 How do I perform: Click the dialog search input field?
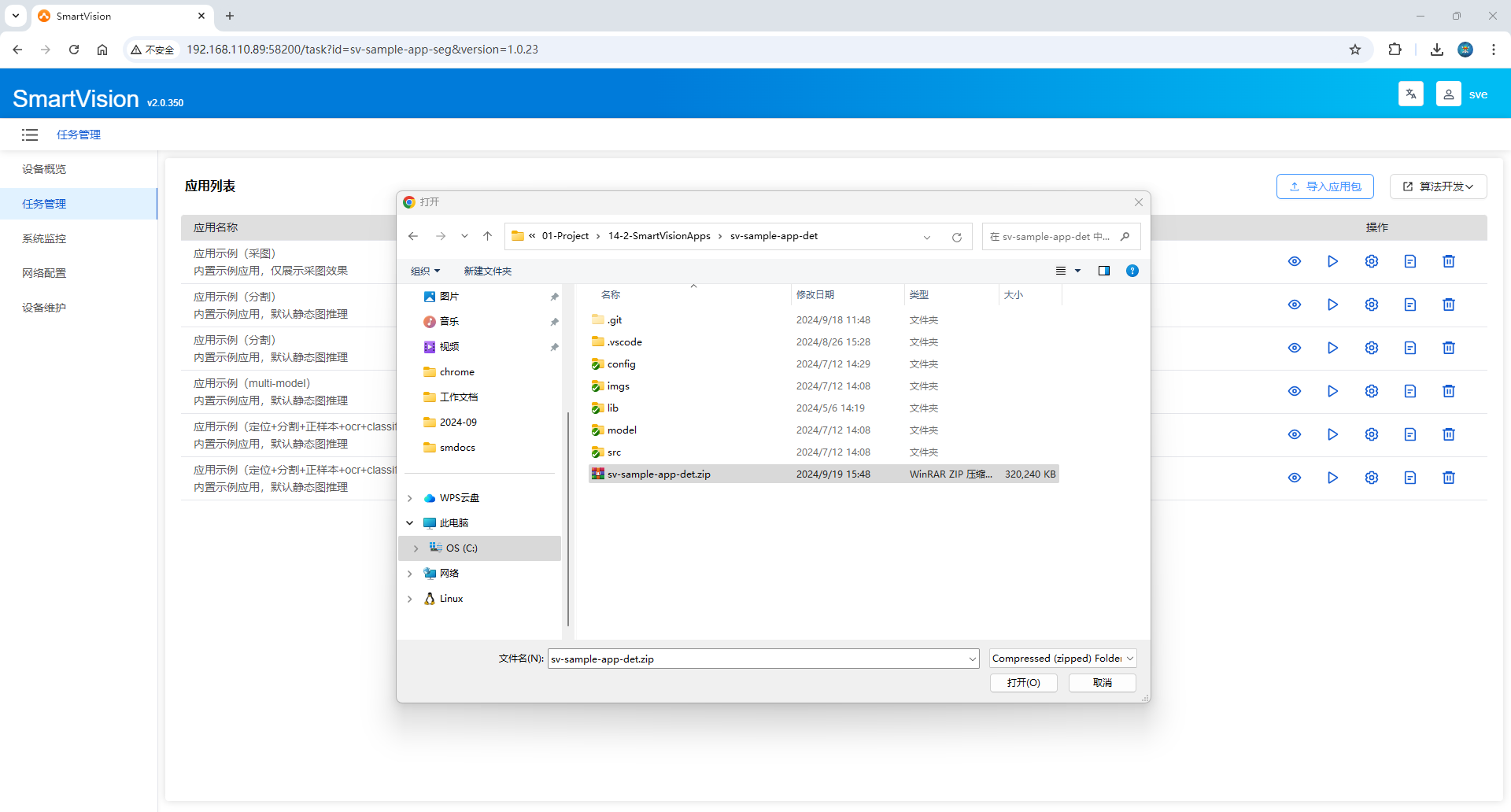[x=1051, y=236]
